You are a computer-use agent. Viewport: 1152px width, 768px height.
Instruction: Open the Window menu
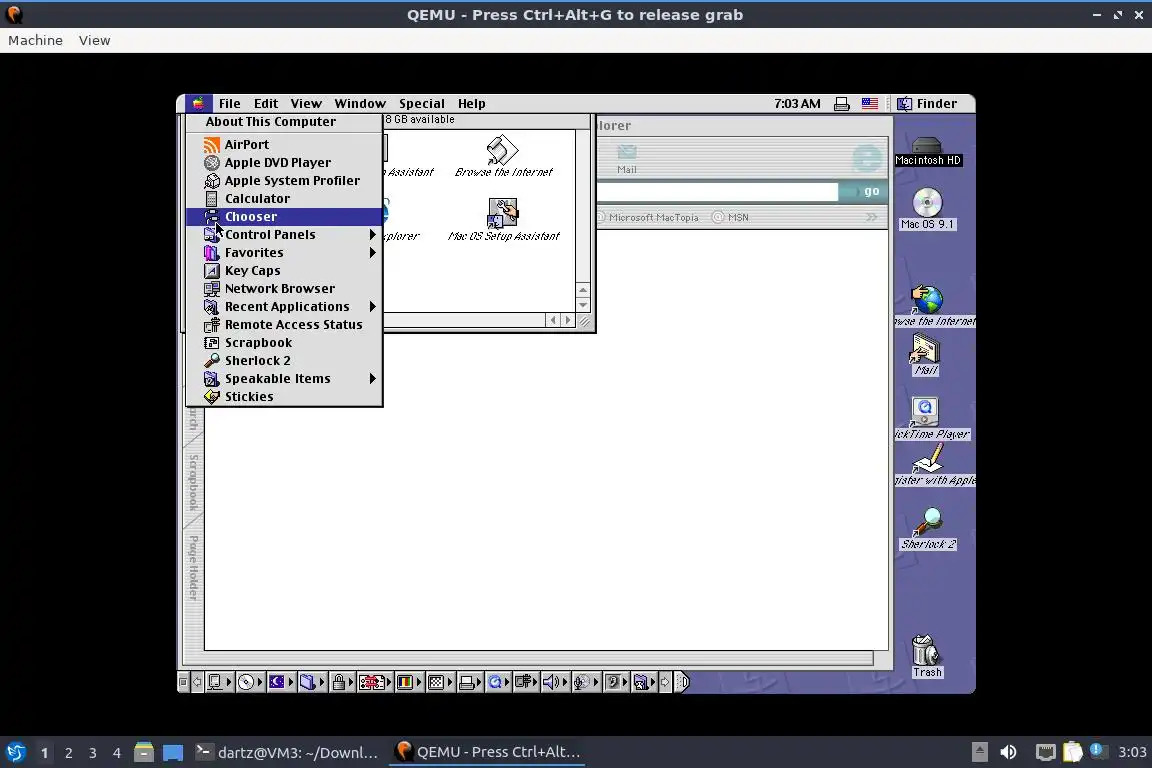[360, 104]
